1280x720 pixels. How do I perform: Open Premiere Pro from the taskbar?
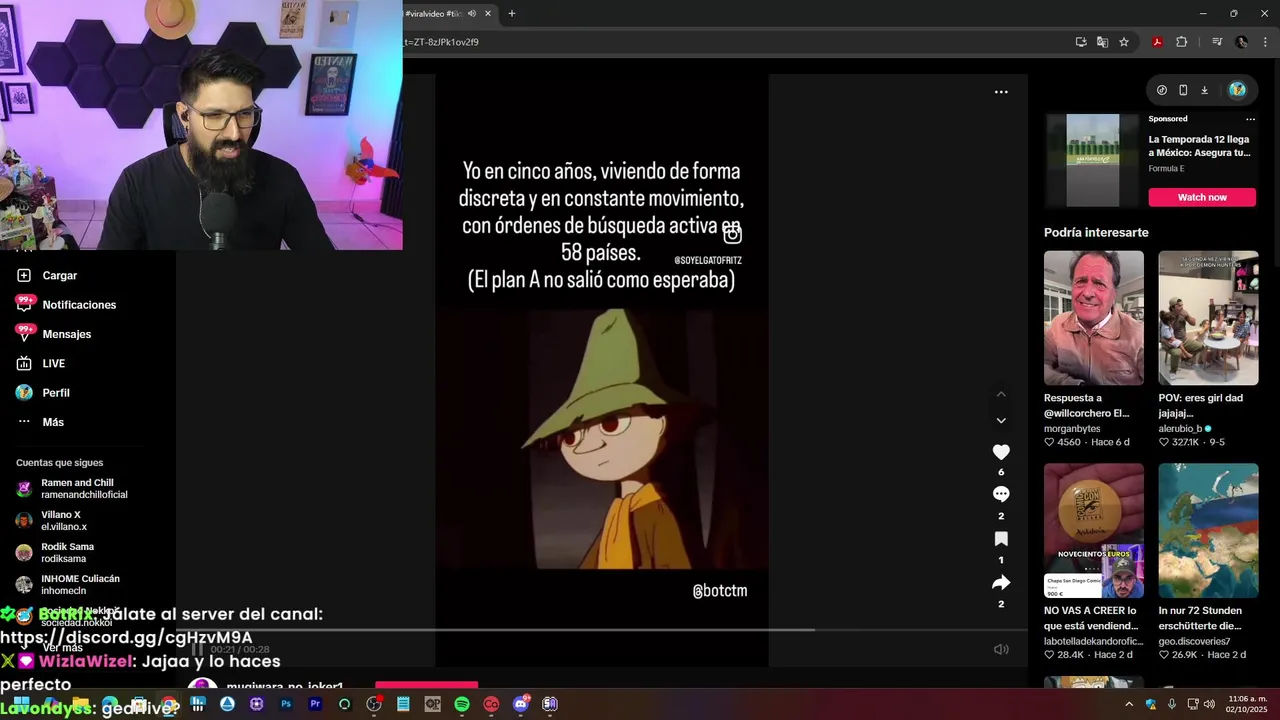[x=315, y=704]
